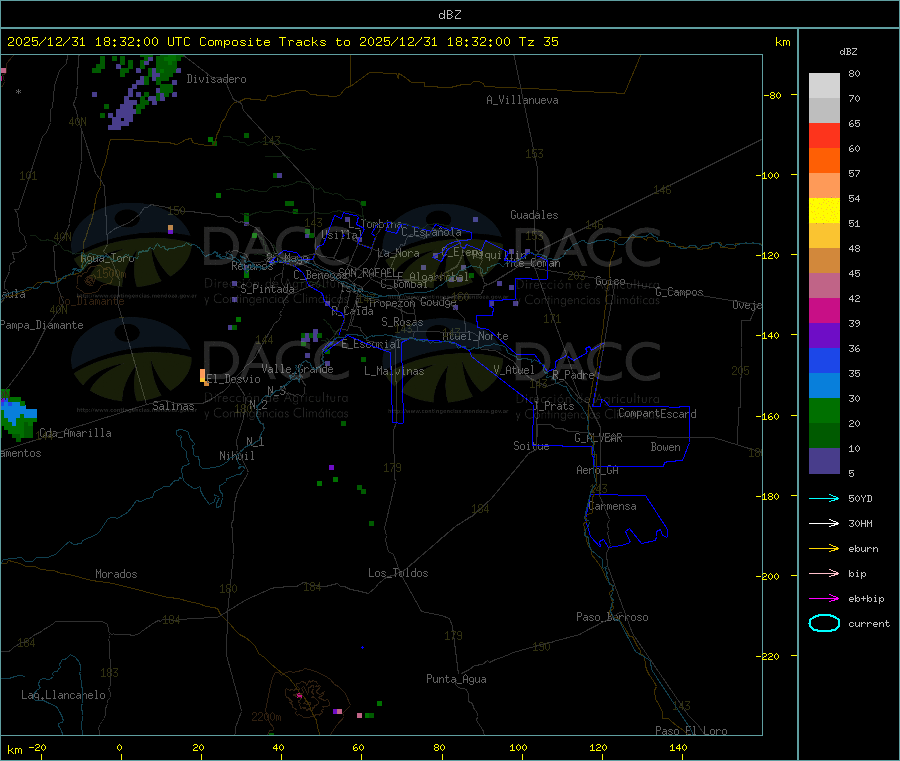Click the light gray 70 dBZ swatch
The height and width of the screenshot is (761, 900).
click(x=824, y=86)
